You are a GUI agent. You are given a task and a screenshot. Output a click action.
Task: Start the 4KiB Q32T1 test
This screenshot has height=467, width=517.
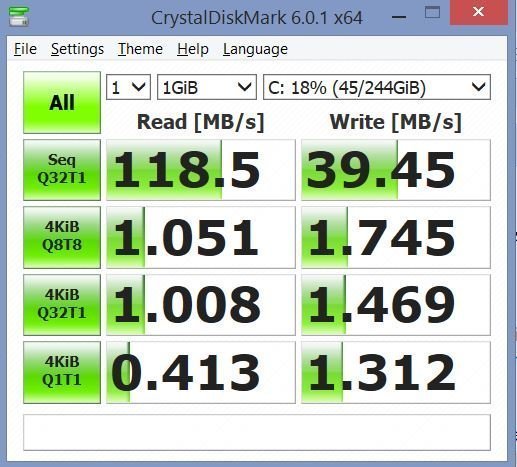62,305
